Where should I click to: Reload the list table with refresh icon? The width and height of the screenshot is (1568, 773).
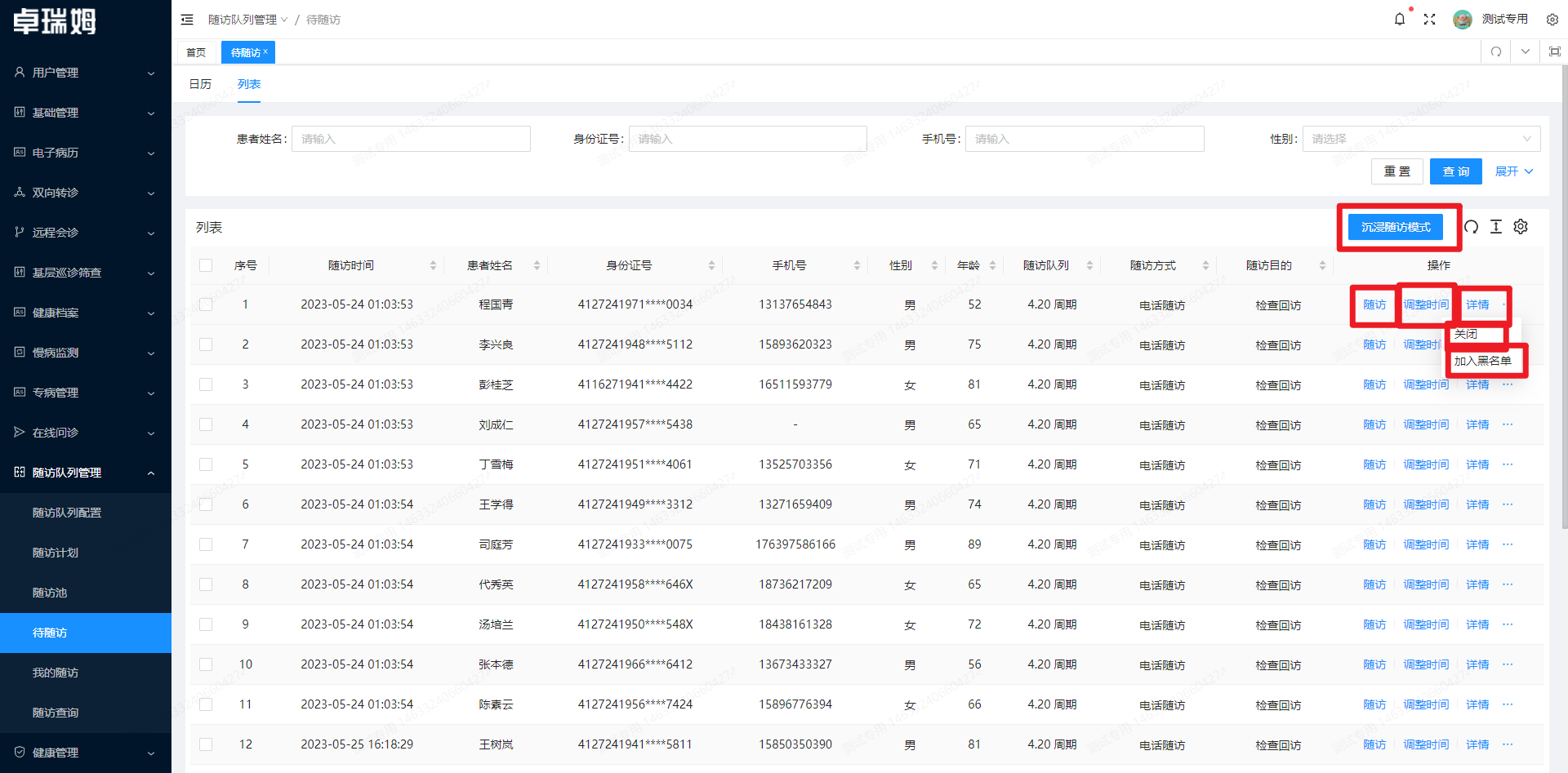pos(1471,227)
